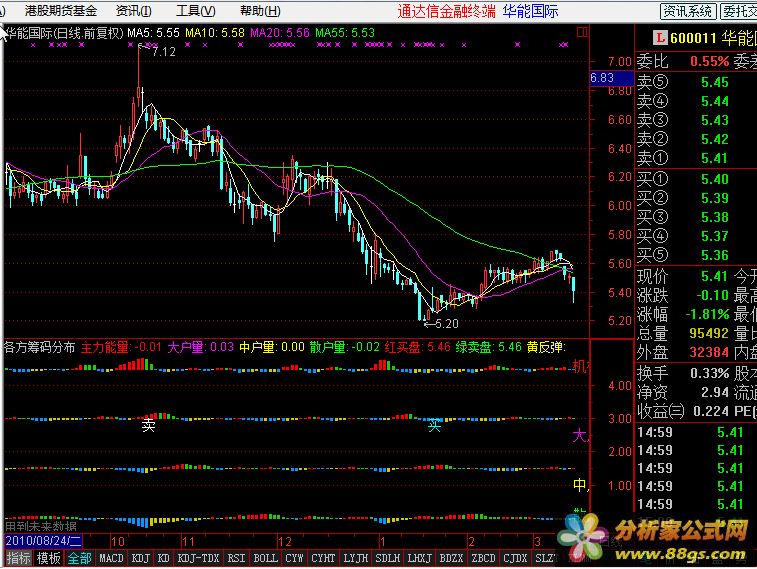
Task: Switch to the KDJ indicator
Action: [140, 558]
